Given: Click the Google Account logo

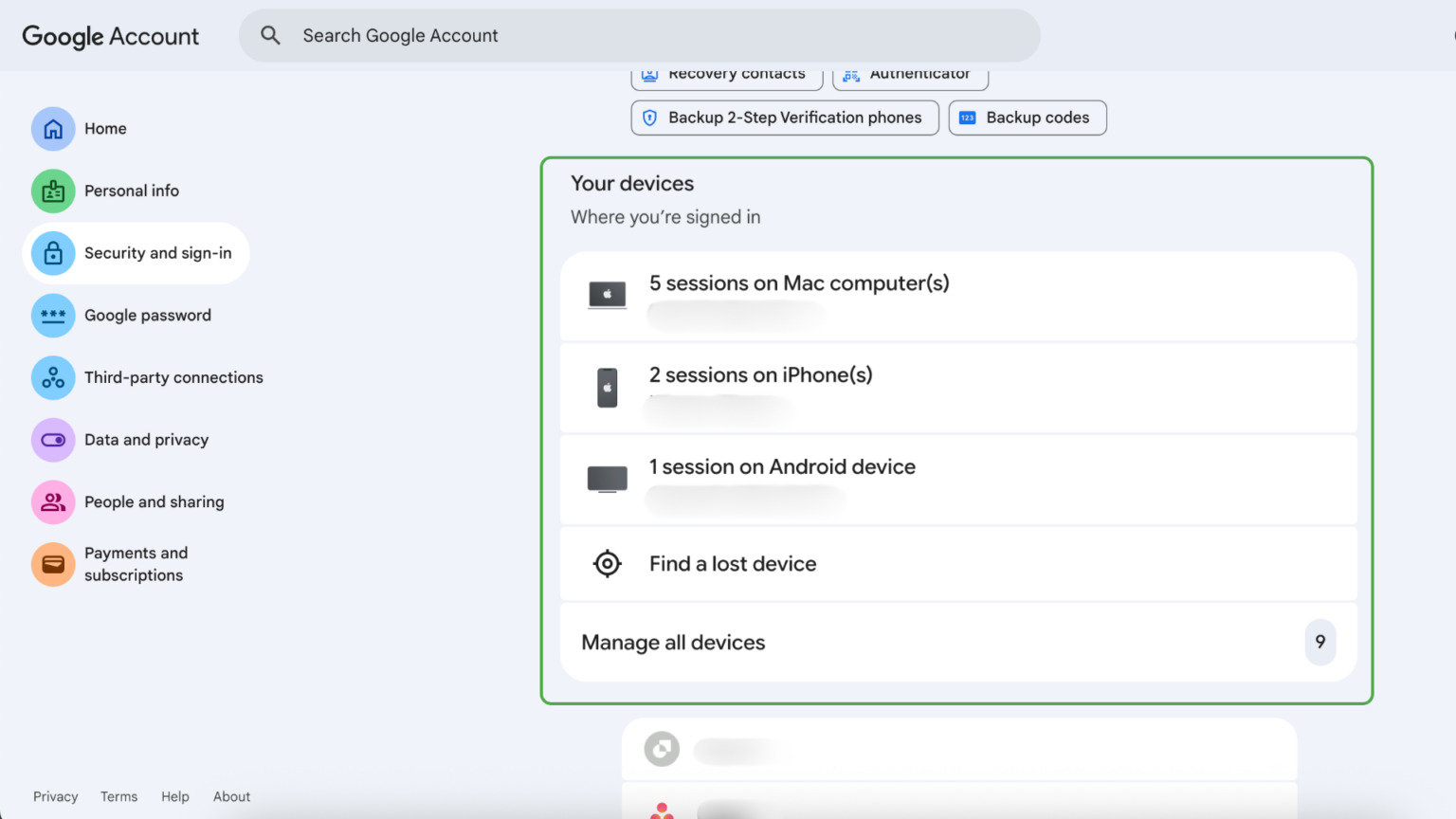Looking at the screenshot, I should coord(111,37).
